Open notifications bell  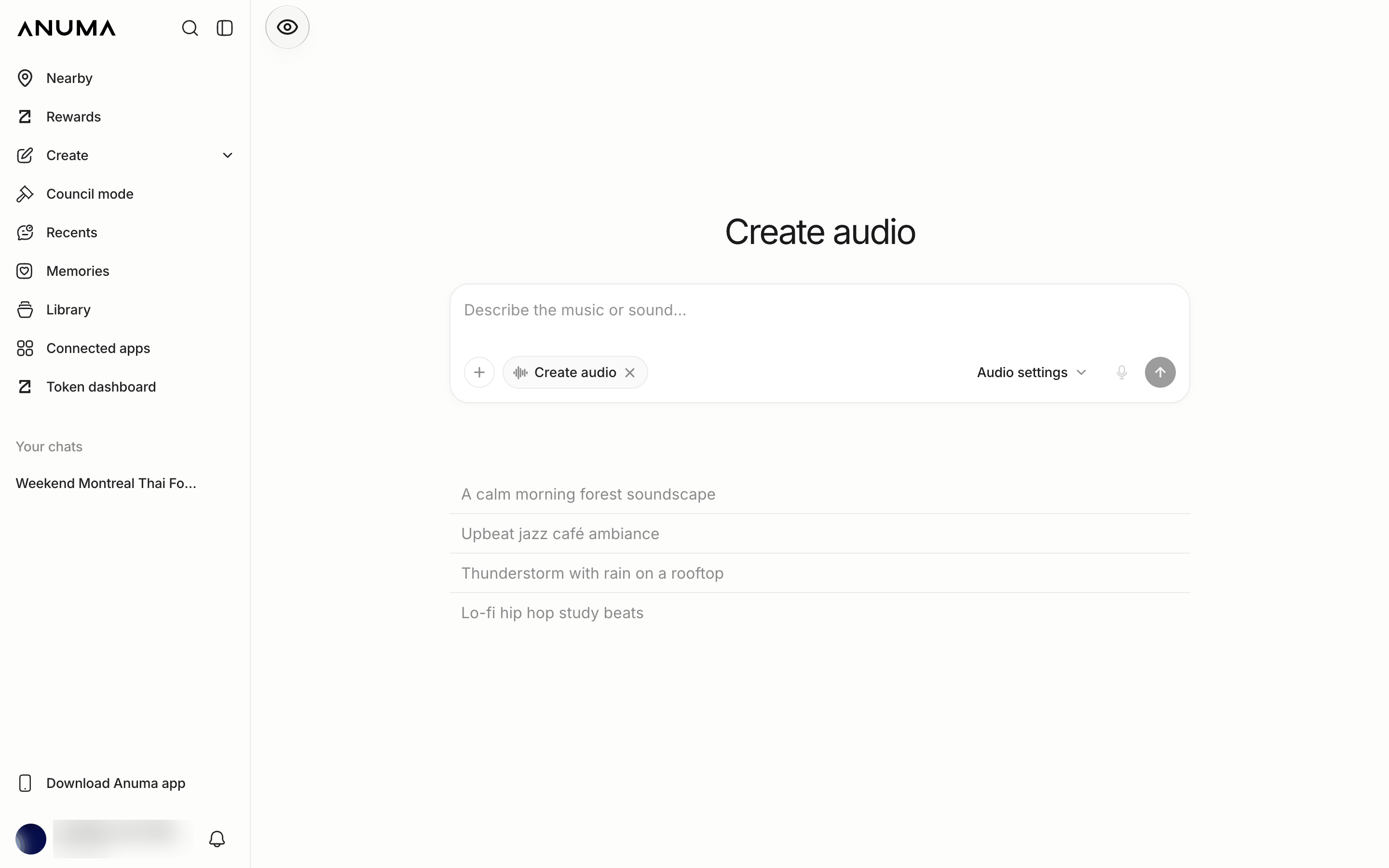tap(217, 839)
